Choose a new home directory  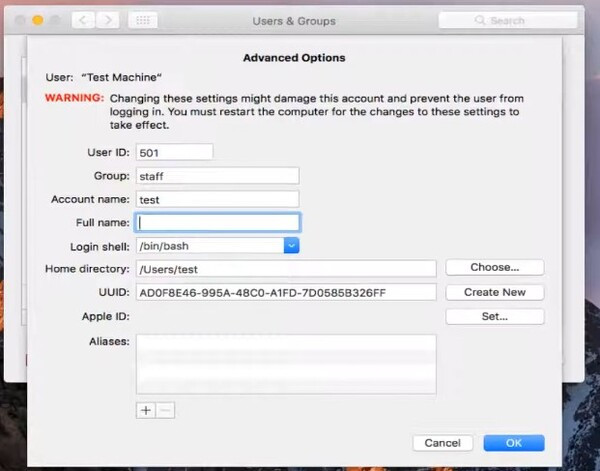(x=494, y=267)
